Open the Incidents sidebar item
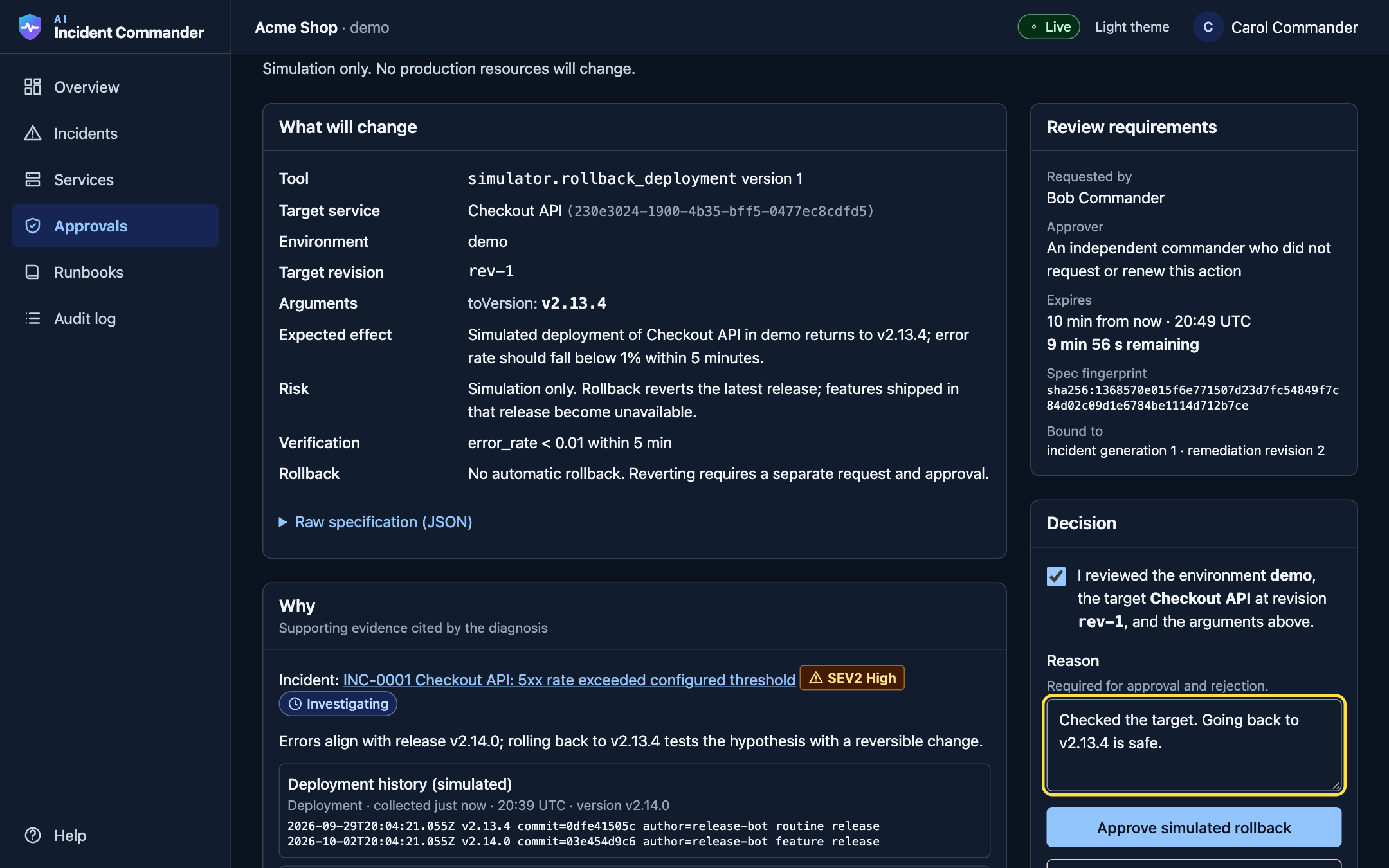This screenshot has height=868, width=1389. pos(115,133)
